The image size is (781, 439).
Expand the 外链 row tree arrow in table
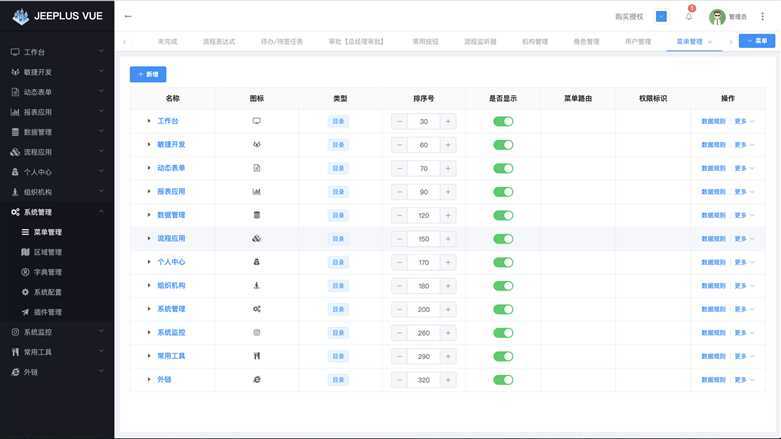(x=148, y=379)
